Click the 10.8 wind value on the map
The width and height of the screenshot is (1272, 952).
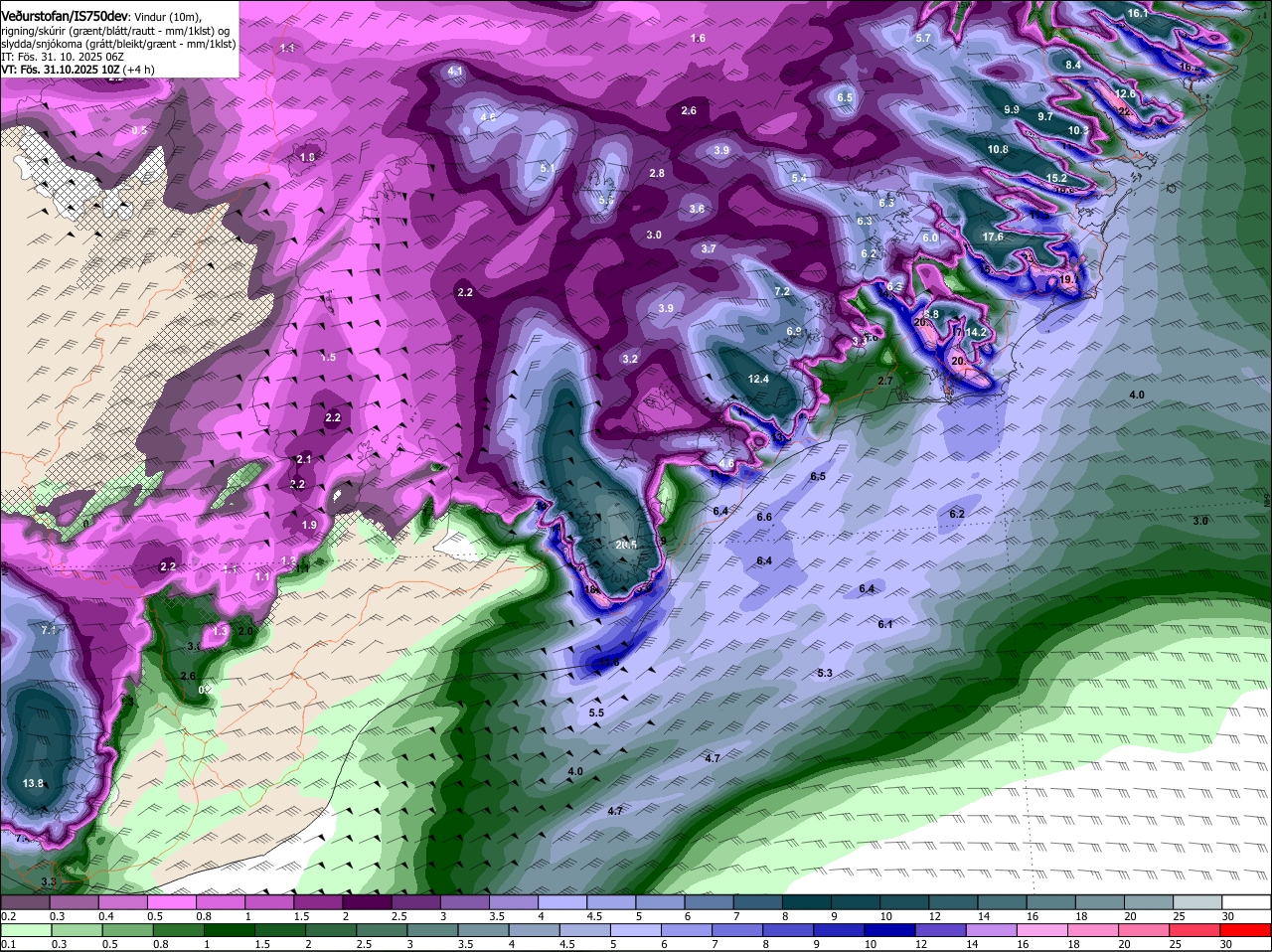(998, 149)
